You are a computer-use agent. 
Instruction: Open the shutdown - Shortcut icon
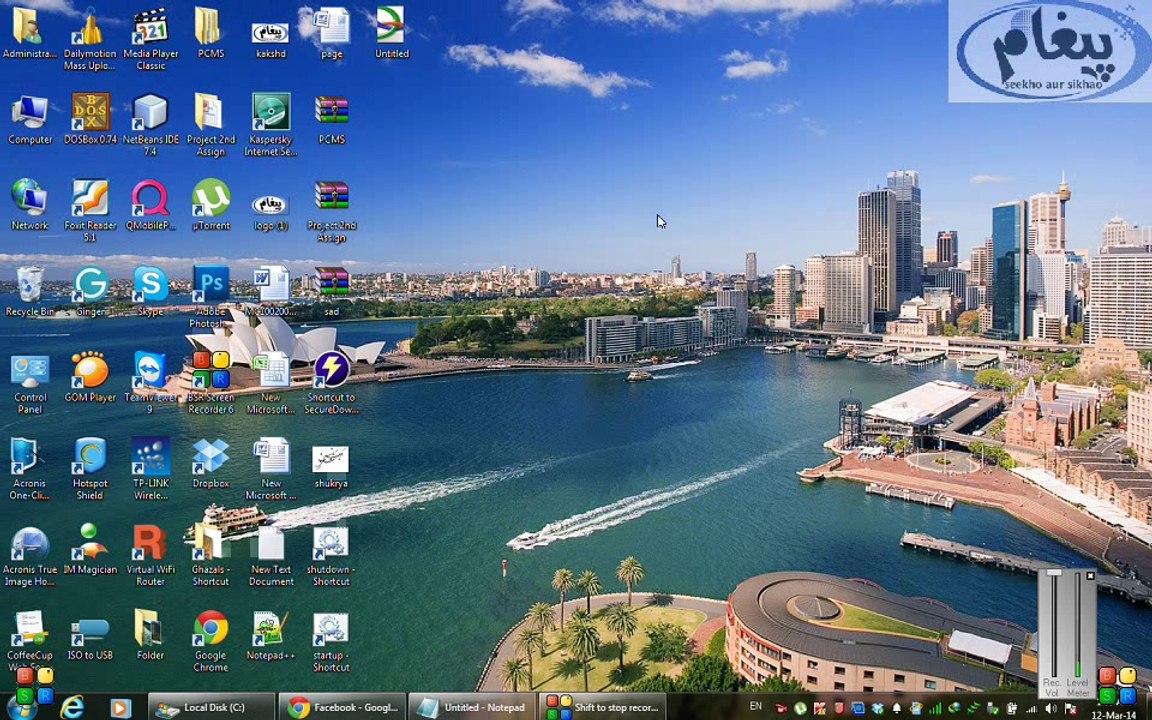click(331, 555)
